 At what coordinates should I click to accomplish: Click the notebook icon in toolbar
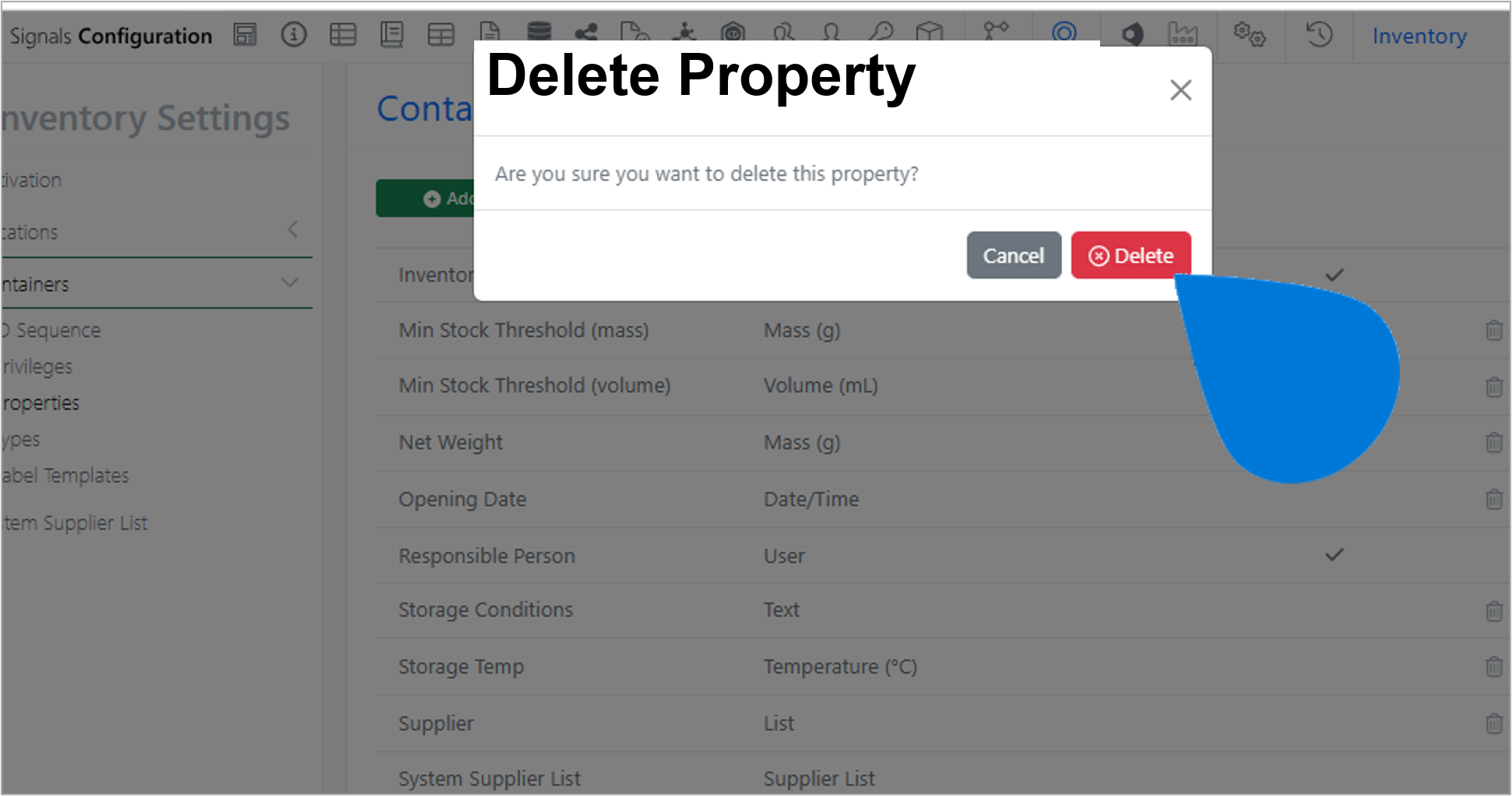(x=392, y=34)
